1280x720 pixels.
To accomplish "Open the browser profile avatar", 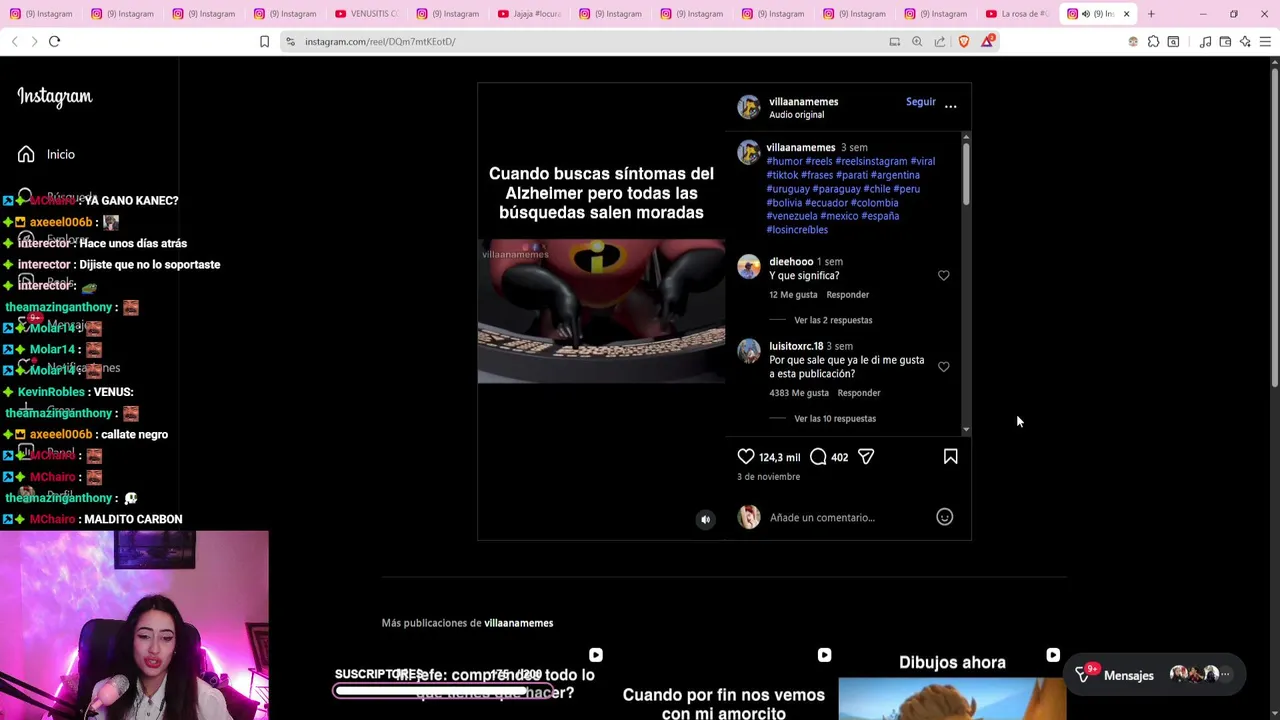I will [x=1133, y=41].
